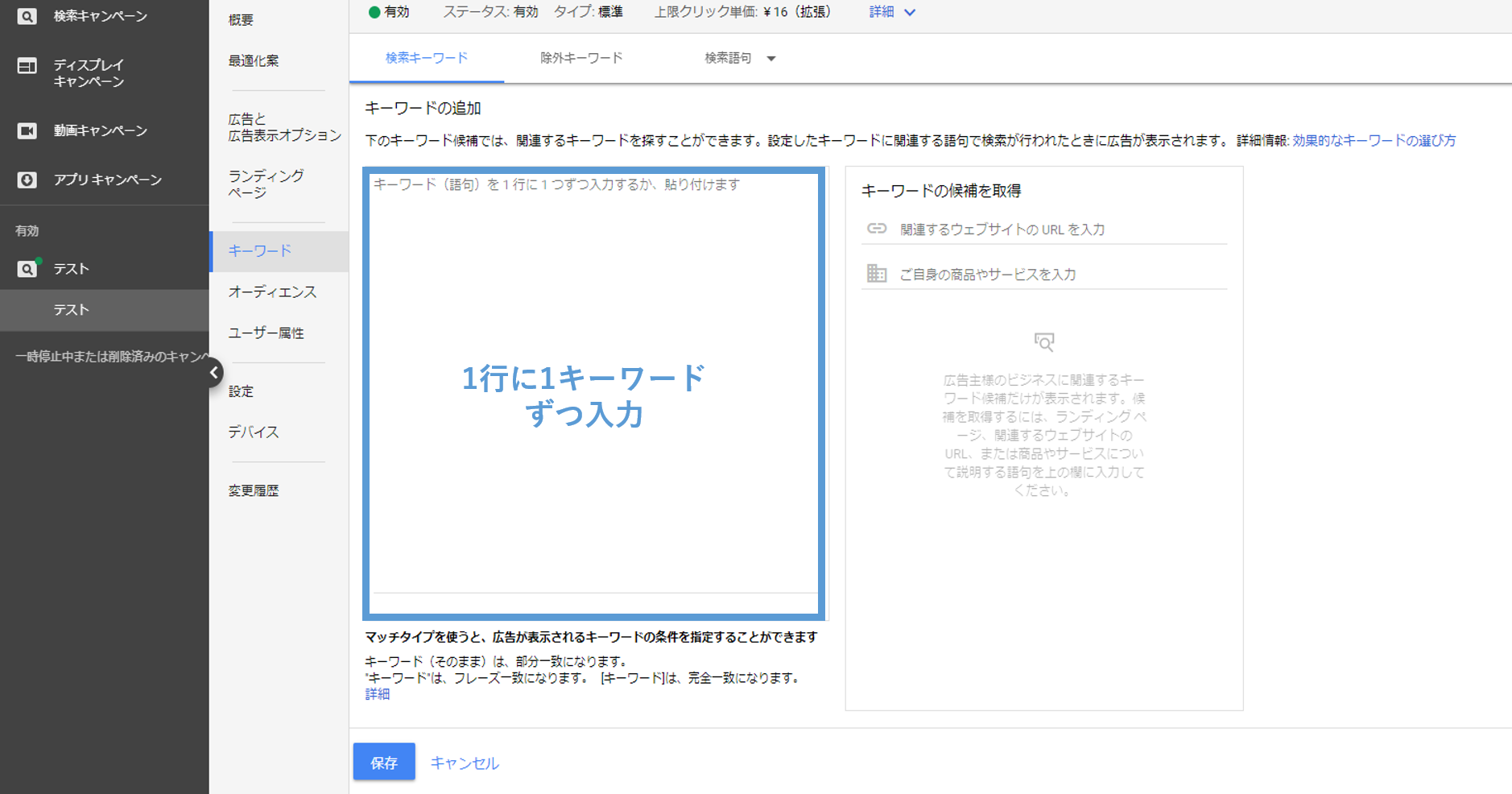Click 動画キャンペーン text in sidebar

[101, 130]
